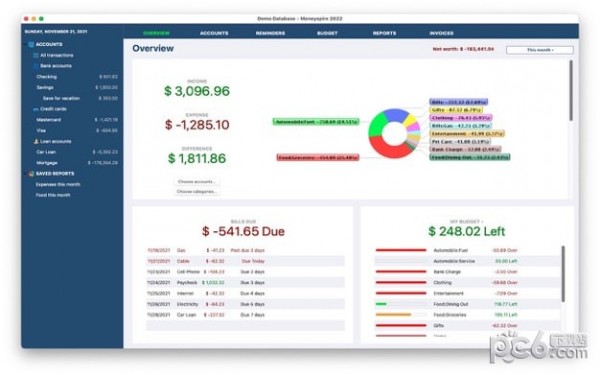Click the Choose categories button
Viewport: 600px width, 375px height.
(x=197, y=191)
